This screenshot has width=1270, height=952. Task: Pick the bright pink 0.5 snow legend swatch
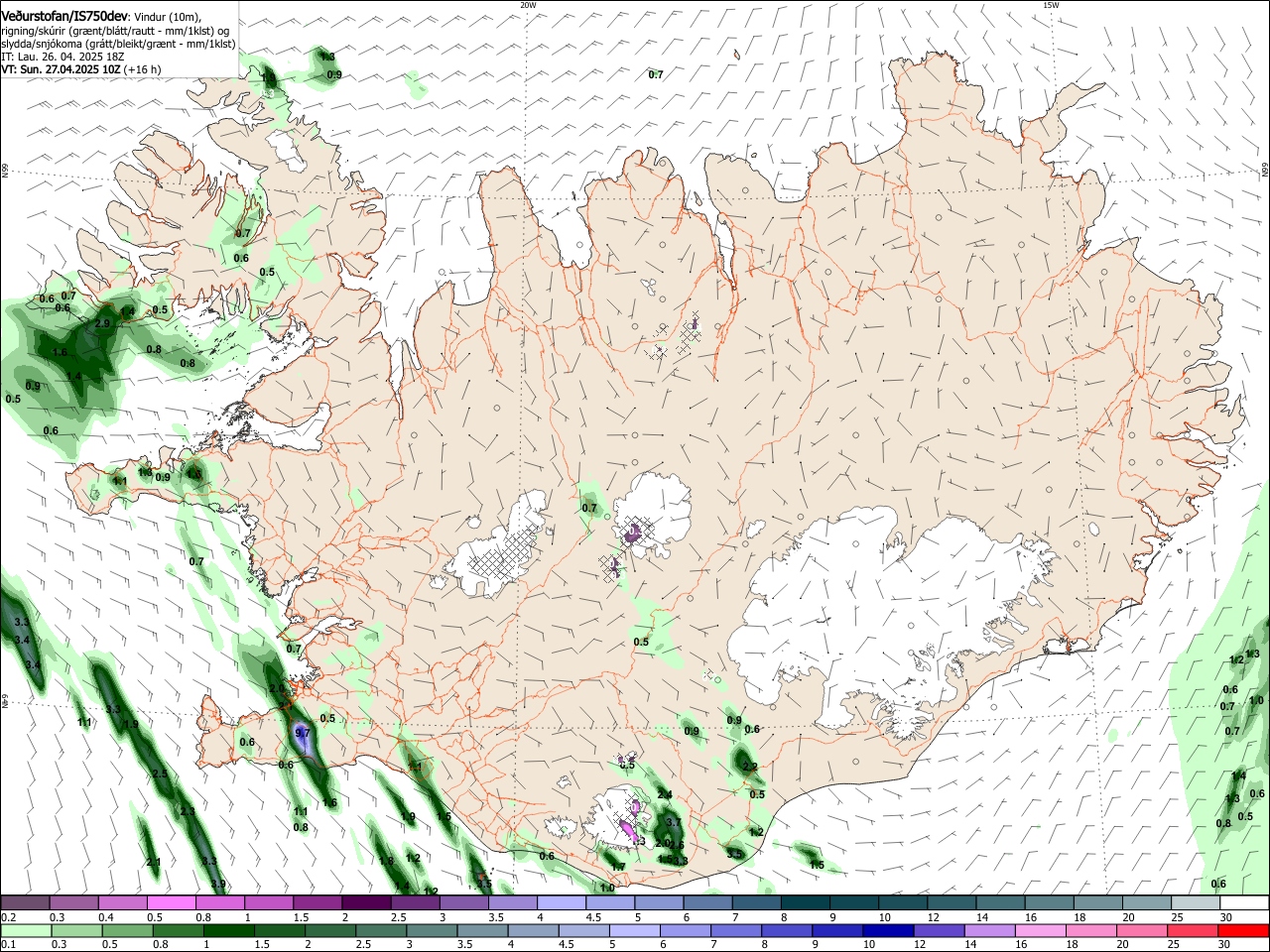[x=171, y=903]
